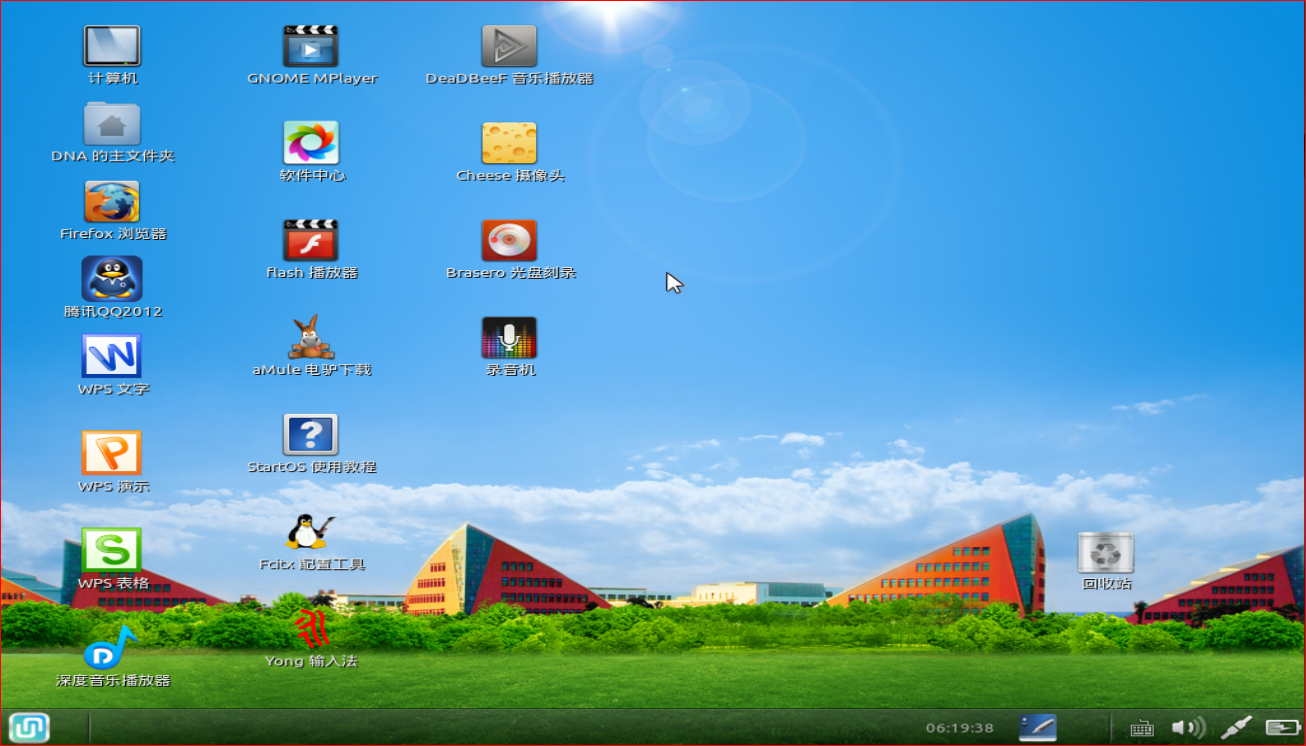Open the keyboard input method tray icon
Image resolution: width=1306 pixels, height=746 pixels.
click(x=1142, y=728)
